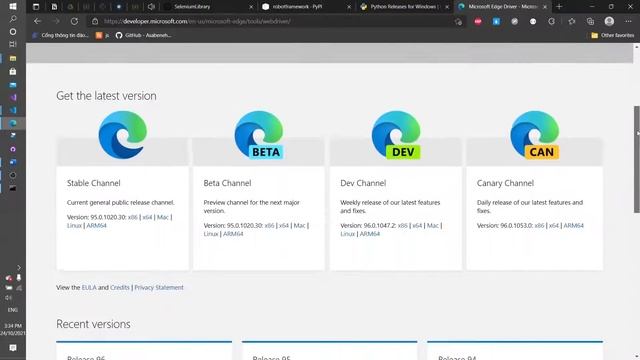Open the Action Center notifications
This screenshot has width=640, height=360.
tap(13, 348)
